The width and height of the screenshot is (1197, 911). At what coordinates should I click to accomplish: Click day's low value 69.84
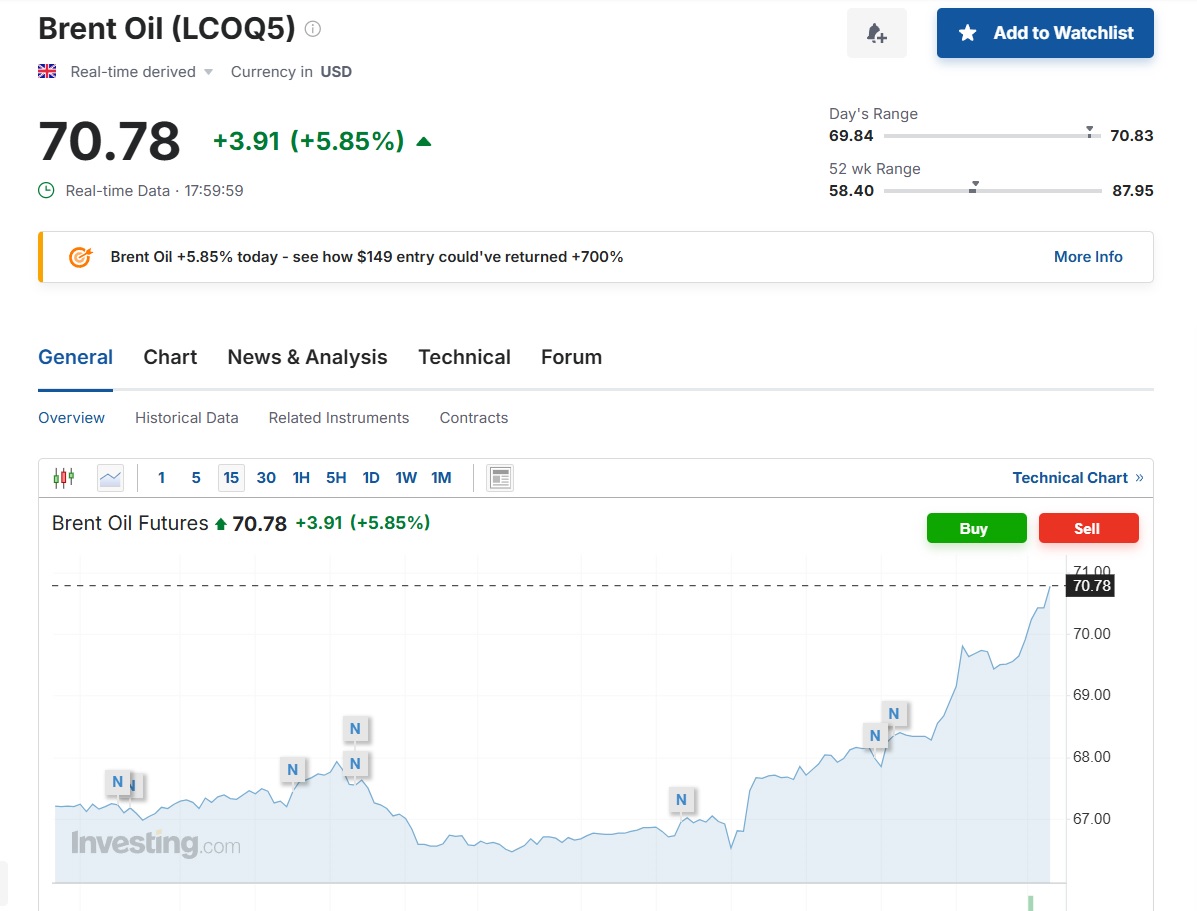coord(851,135)
